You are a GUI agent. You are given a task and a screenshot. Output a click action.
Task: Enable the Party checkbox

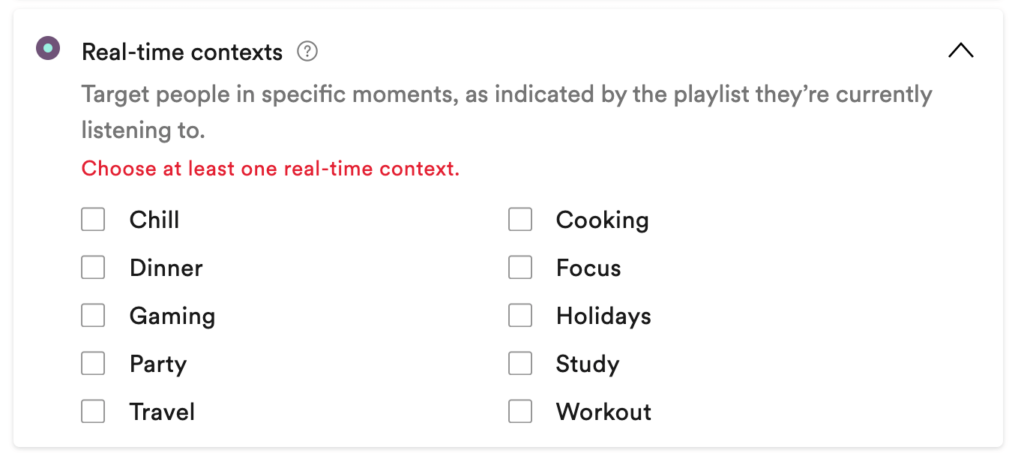pyautogui.click(x=93, y=364)
